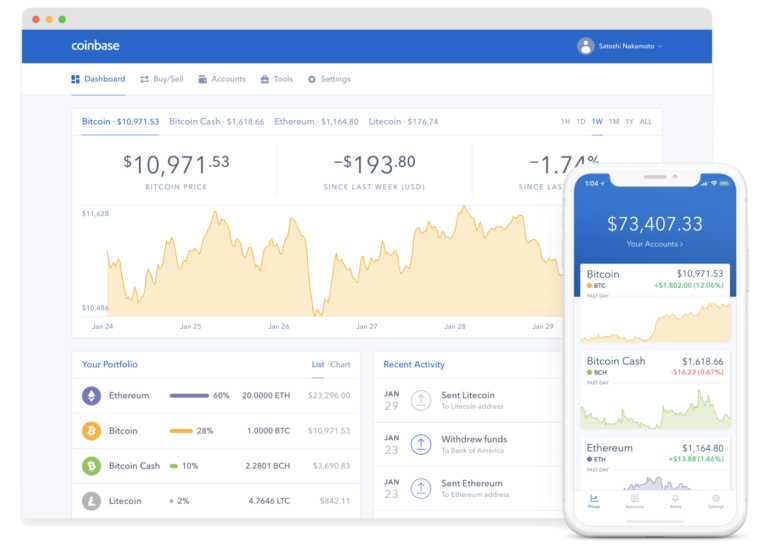Viewport: 768px width, 549px height.
Task: Go to the Buy/Sell tab
Action: (162, 79)
